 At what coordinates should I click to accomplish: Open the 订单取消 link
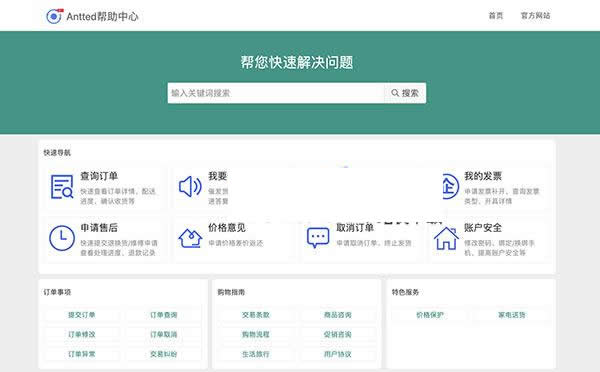163,334
